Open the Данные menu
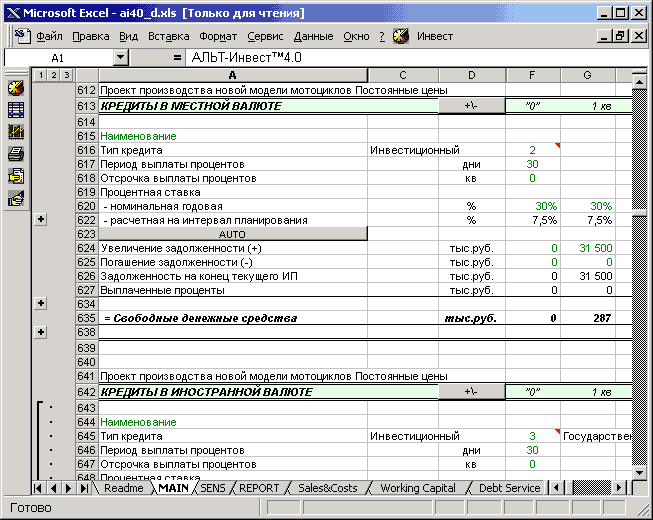Viewport: 653px width, 520px height. tap(314, 36)
